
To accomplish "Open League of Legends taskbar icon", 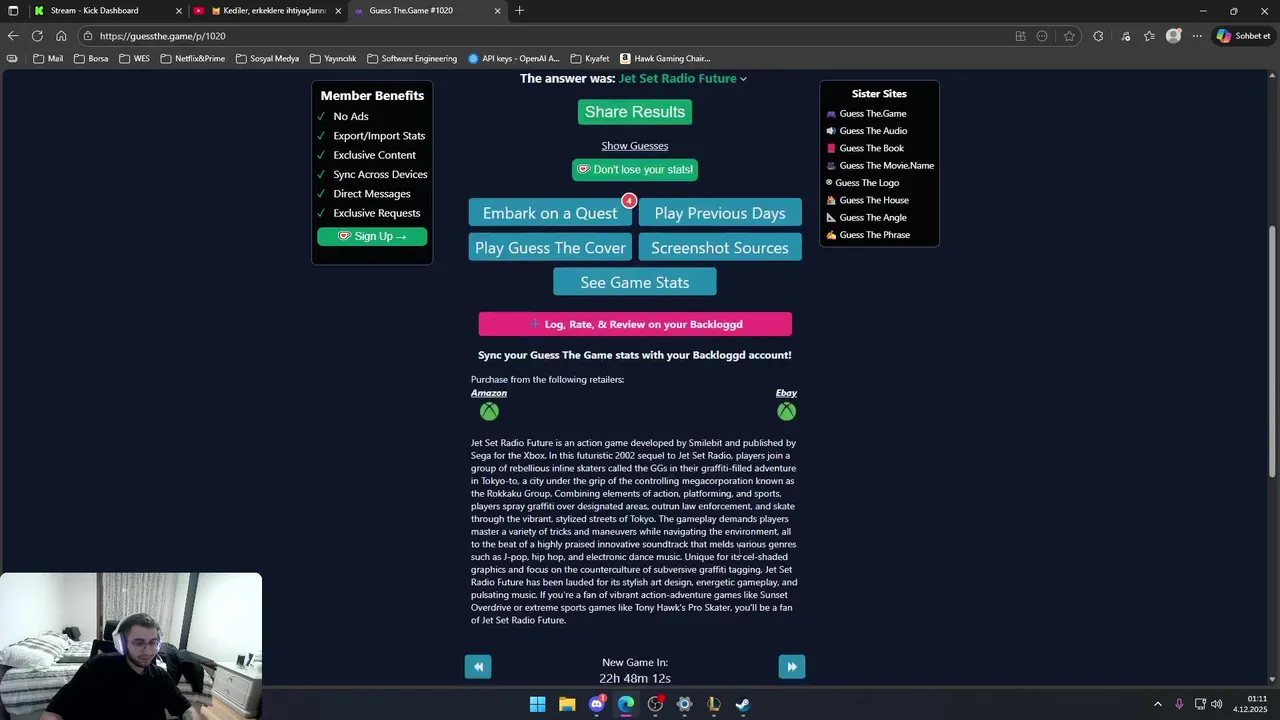I will pos(714,704).
